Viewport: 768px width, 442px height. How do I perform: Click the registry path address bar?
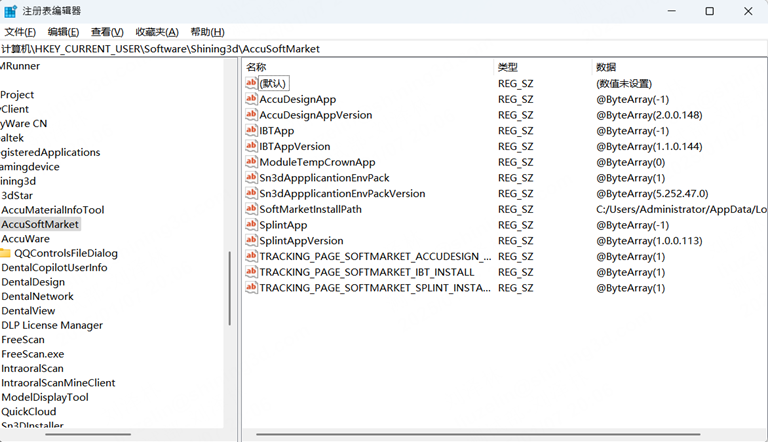point(384,49)
